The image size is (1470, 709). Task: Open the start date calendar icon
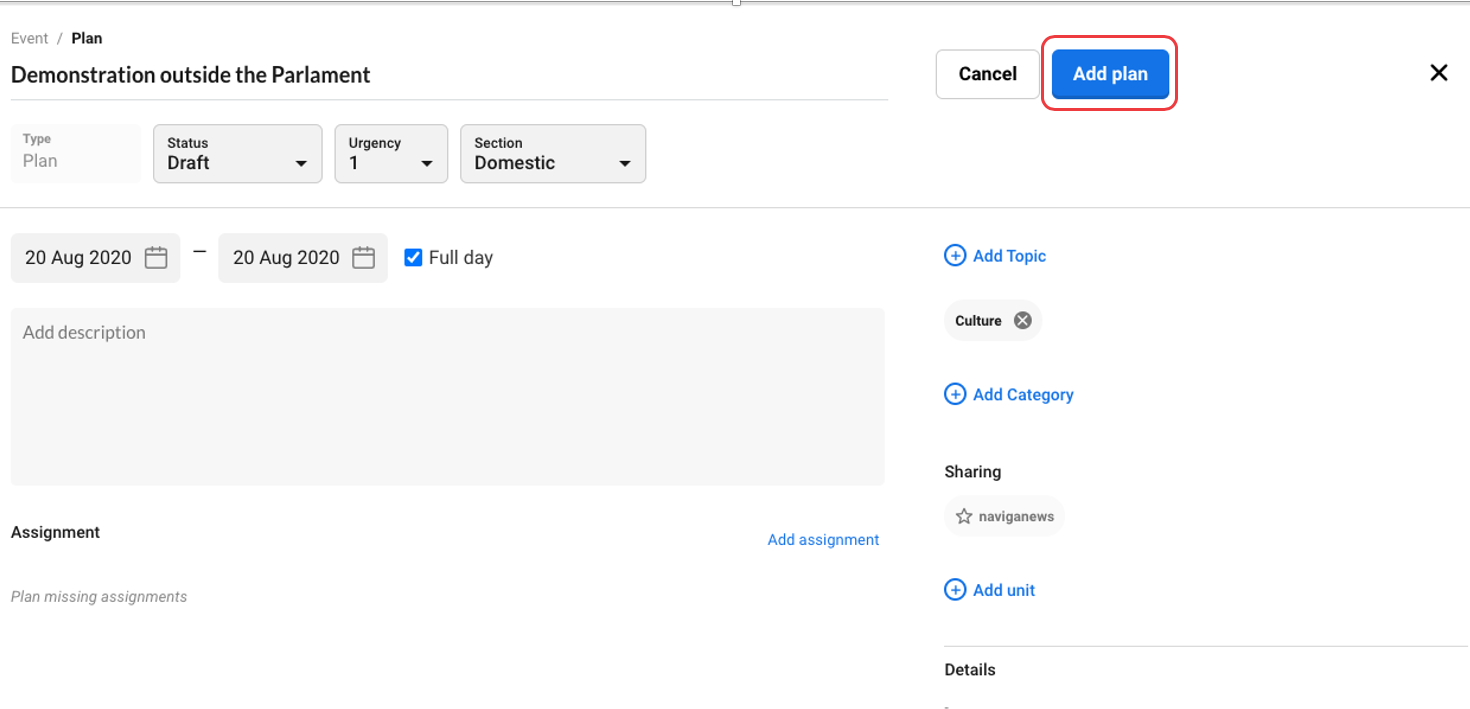(x=156, y=258)
